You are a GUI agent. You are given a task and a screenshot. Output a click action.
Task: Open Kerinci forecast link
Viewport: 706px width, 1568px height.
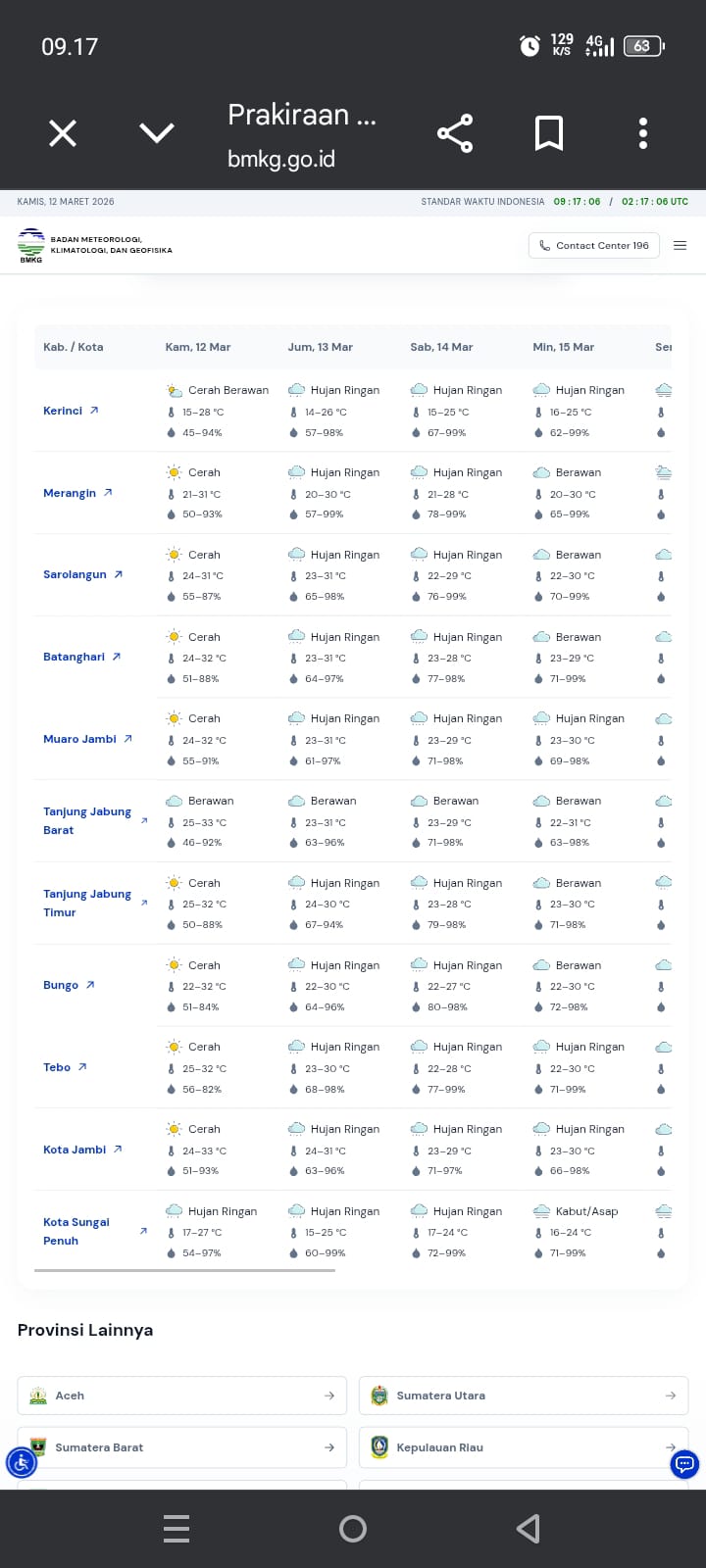coord(71,411)
